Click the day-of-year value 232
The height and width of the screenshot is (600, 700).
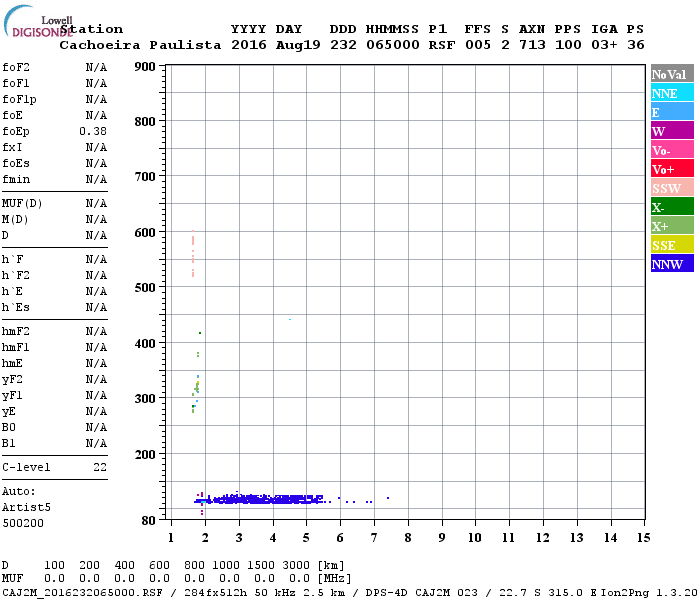coord(343,45)
